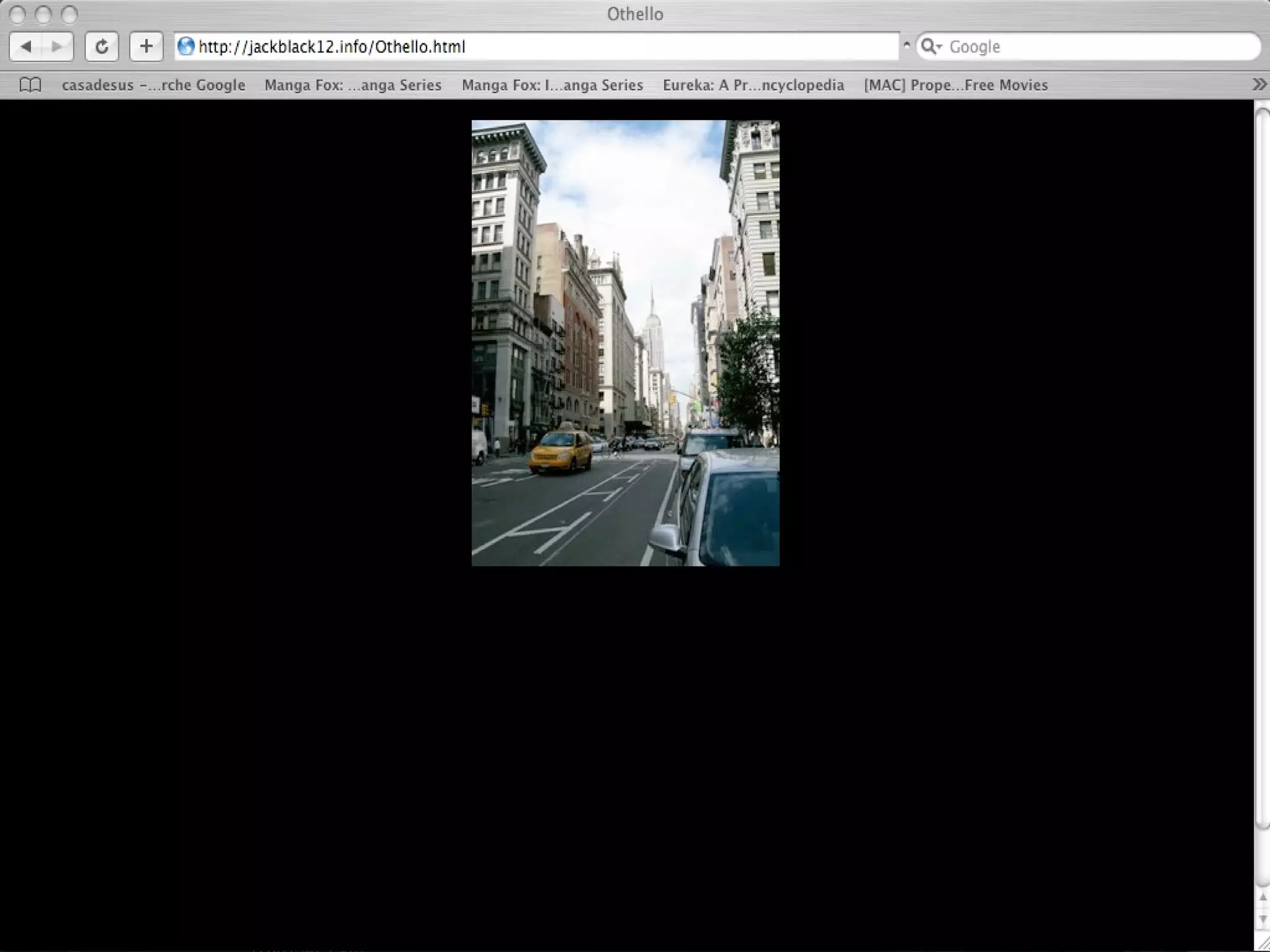Click the Back navigation arrow

pos(26,46)
